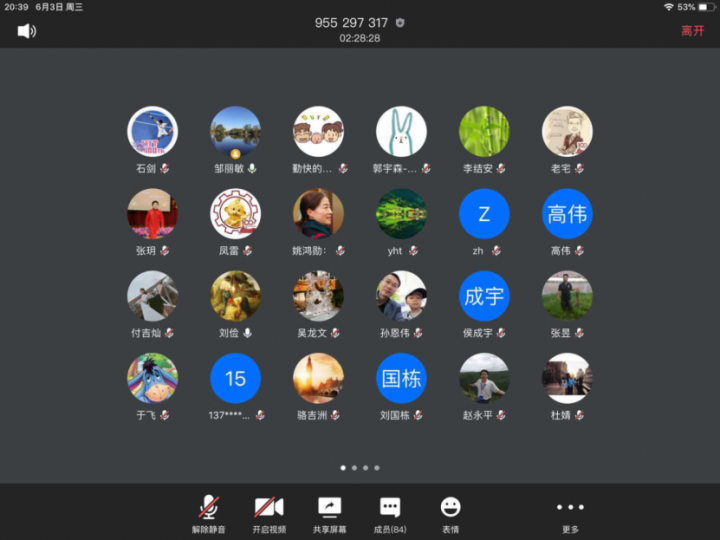Select the blue Z avatar for zh
Image resolution: width=720 pixels, height=540 pixels.
(484, 214)
